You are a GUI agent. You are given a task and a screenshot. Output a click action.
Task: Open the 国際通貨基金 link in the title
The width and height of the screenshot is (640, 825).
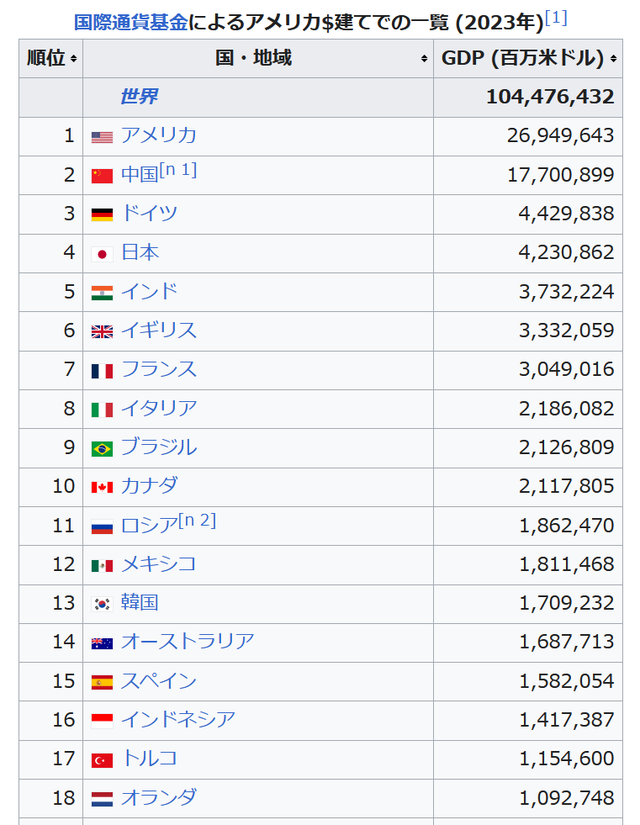(110, 16)
